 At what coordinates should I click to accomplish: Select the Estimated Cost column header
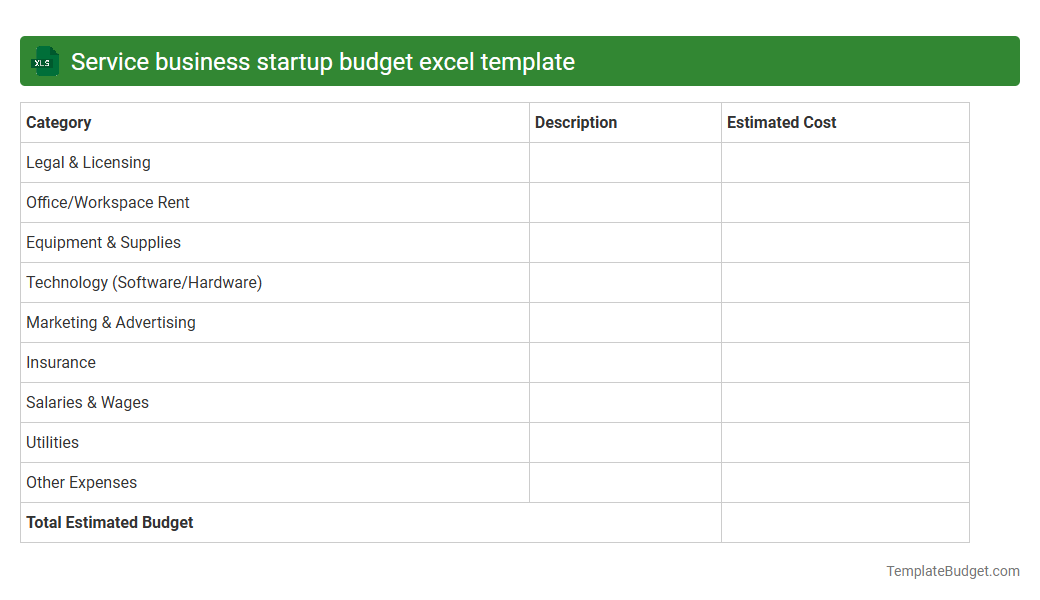pyautogui.click(x=781, y=122)
